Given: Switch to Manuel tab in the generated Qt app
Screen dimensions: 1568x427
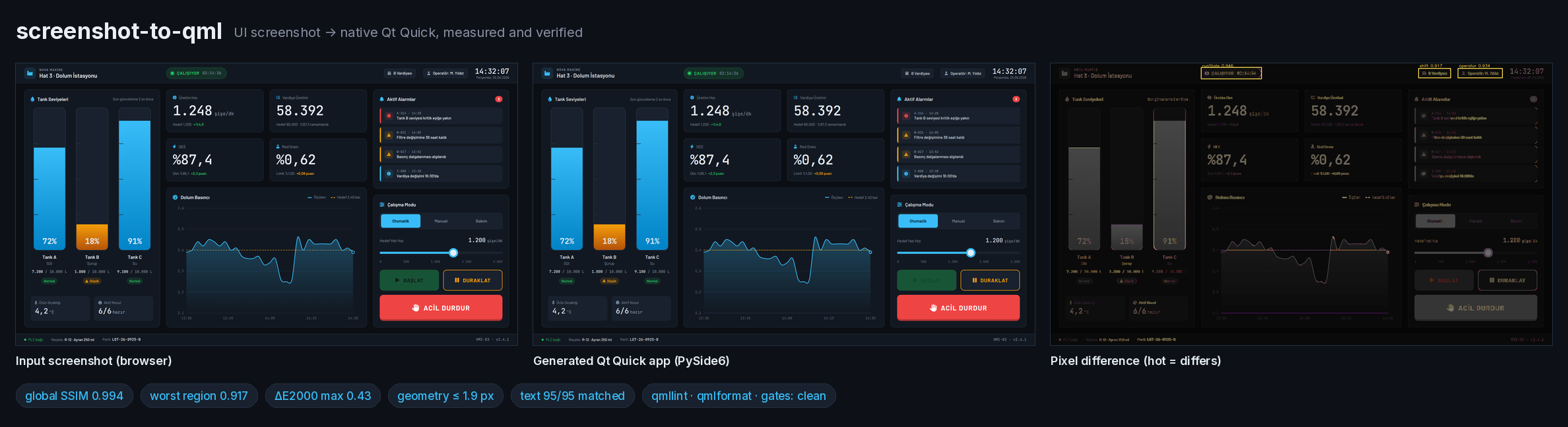Looking at the screenshot, I should [958, 221].
